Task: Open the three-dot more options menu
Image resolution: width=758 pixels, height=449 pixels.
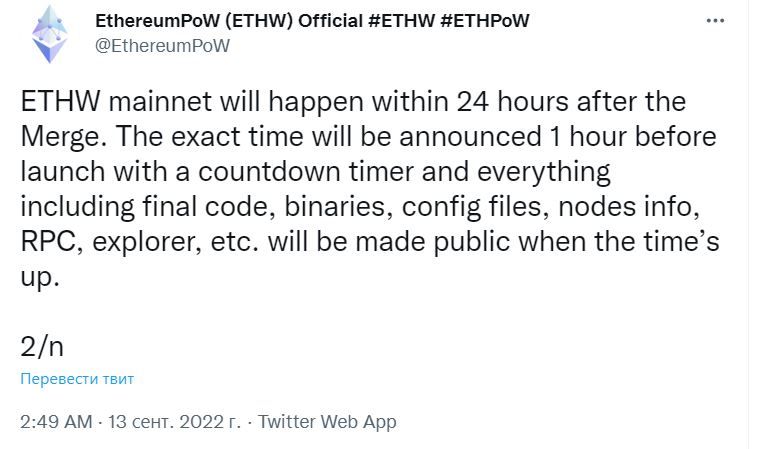Action: click(715, 21)
